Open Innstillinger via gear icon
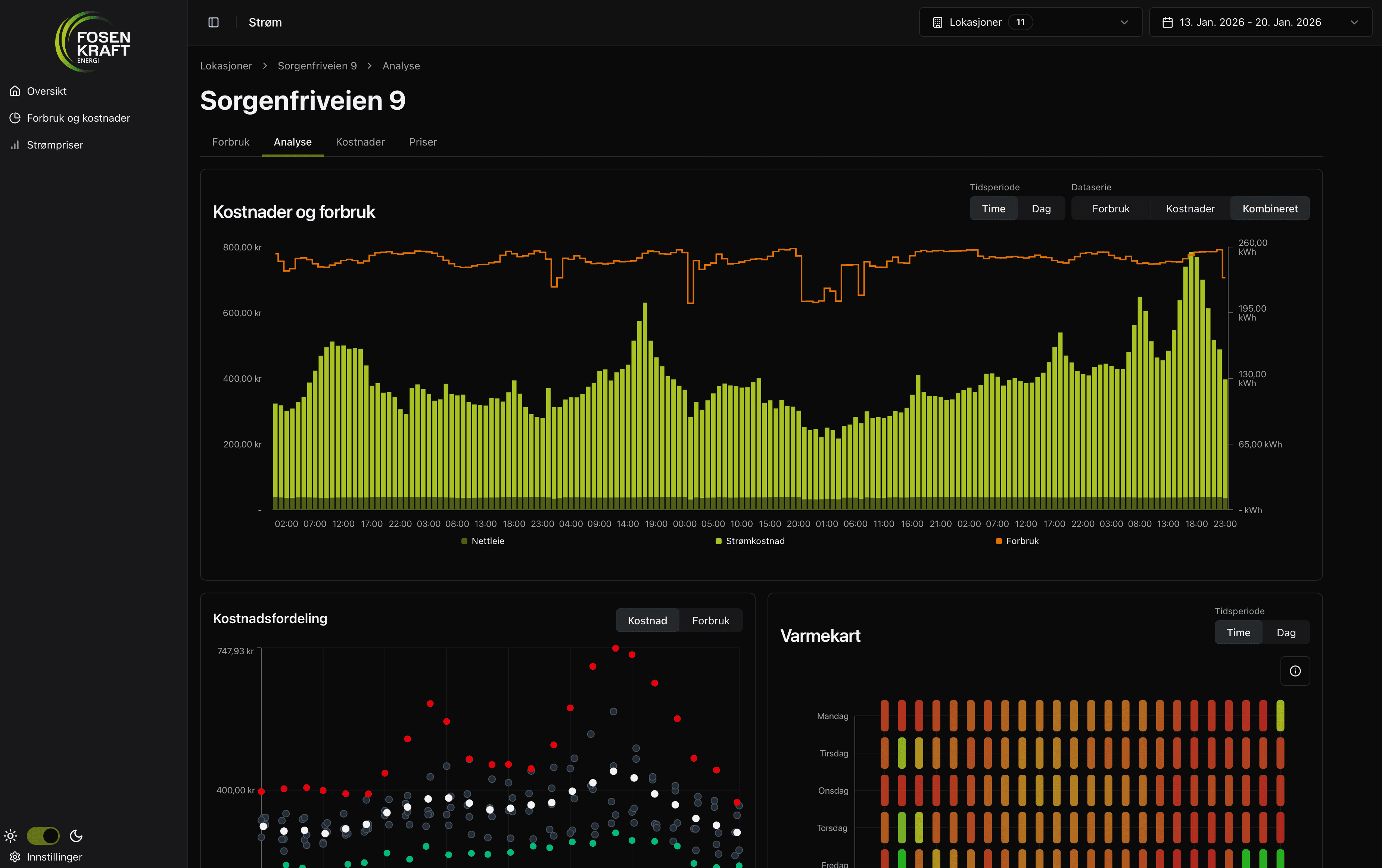 (15, 856)
